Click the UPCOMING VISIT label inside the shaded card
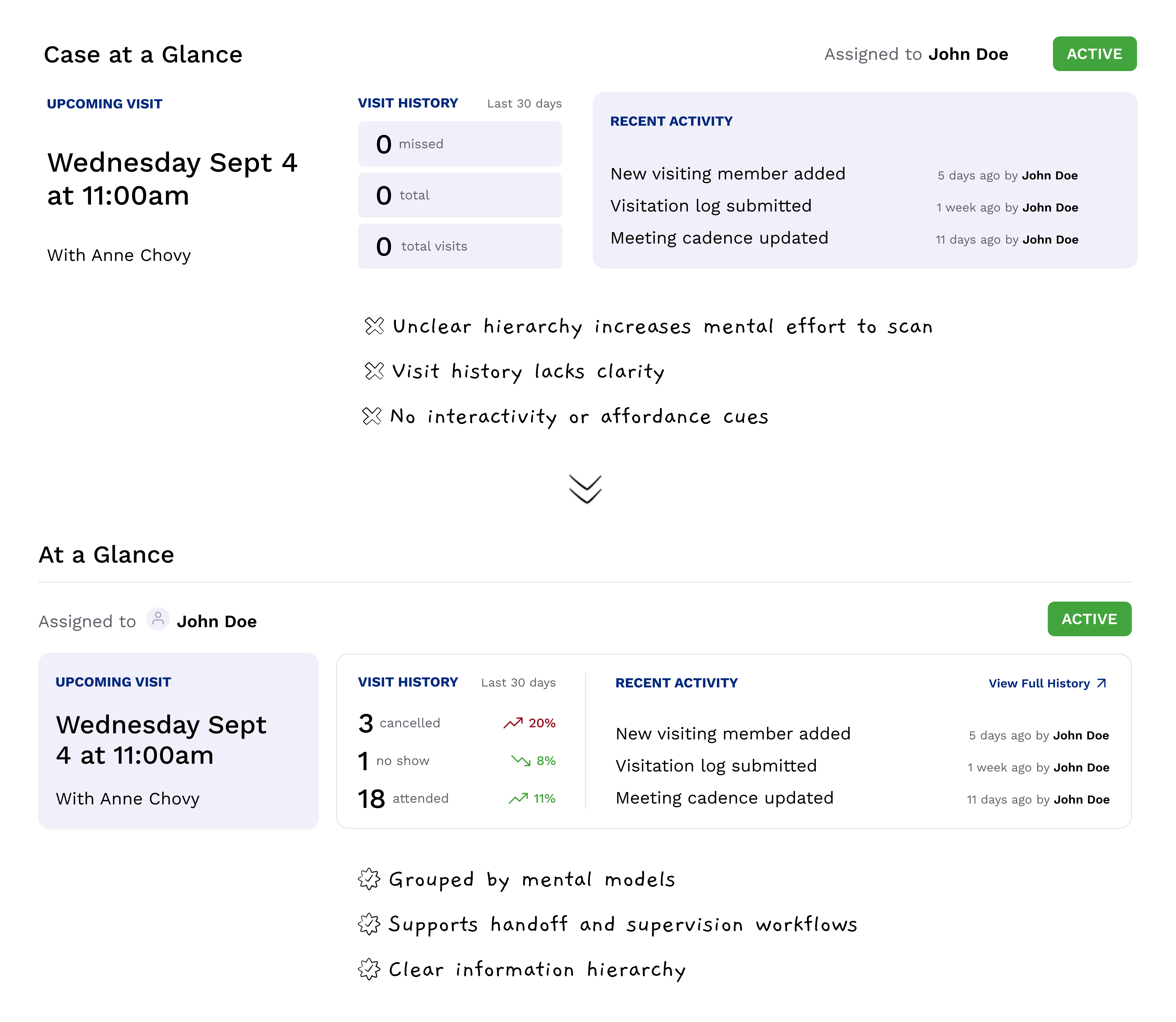Image resolution: width=1176 pixels, height=1022 pixels. click(114, 682)
